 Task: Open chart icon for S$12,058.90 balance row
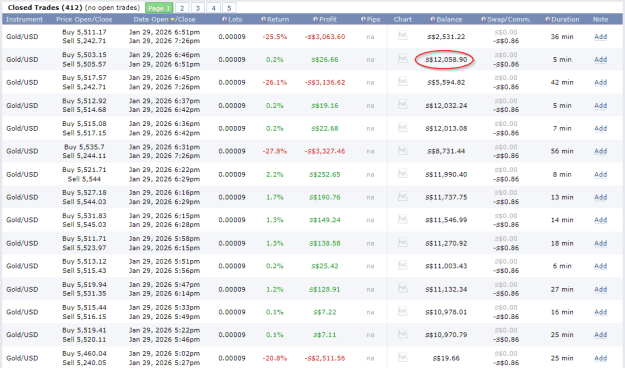click(x=403, y=59)
